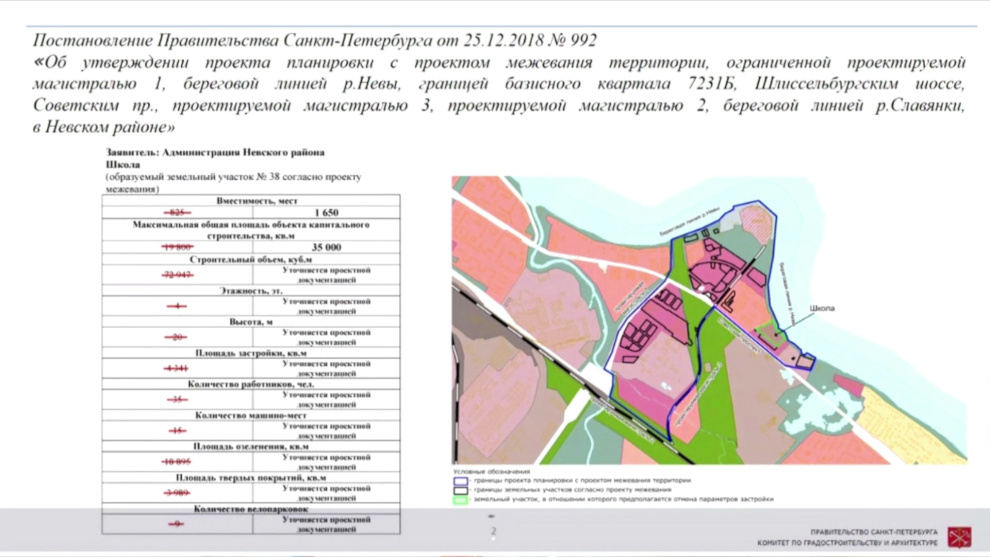Click the blue-outlined planning boundary legend box
990x557 pixels.
pos(460,481)
